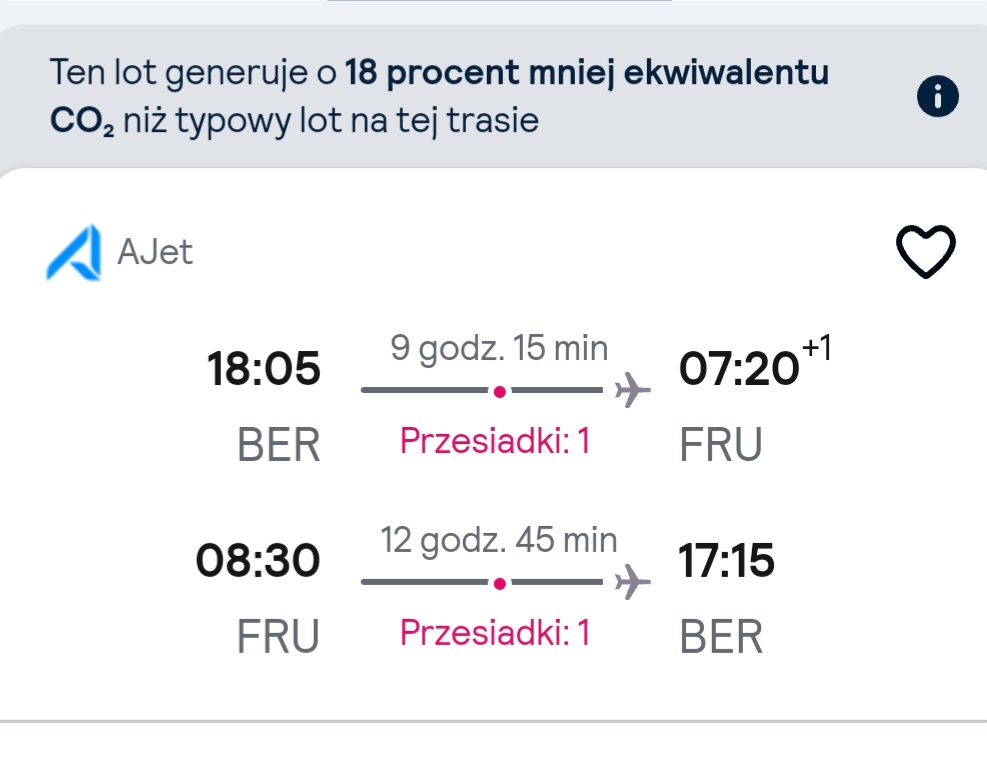
Task: Open the CO2 emissions info icon
Action: coord(937,96)
